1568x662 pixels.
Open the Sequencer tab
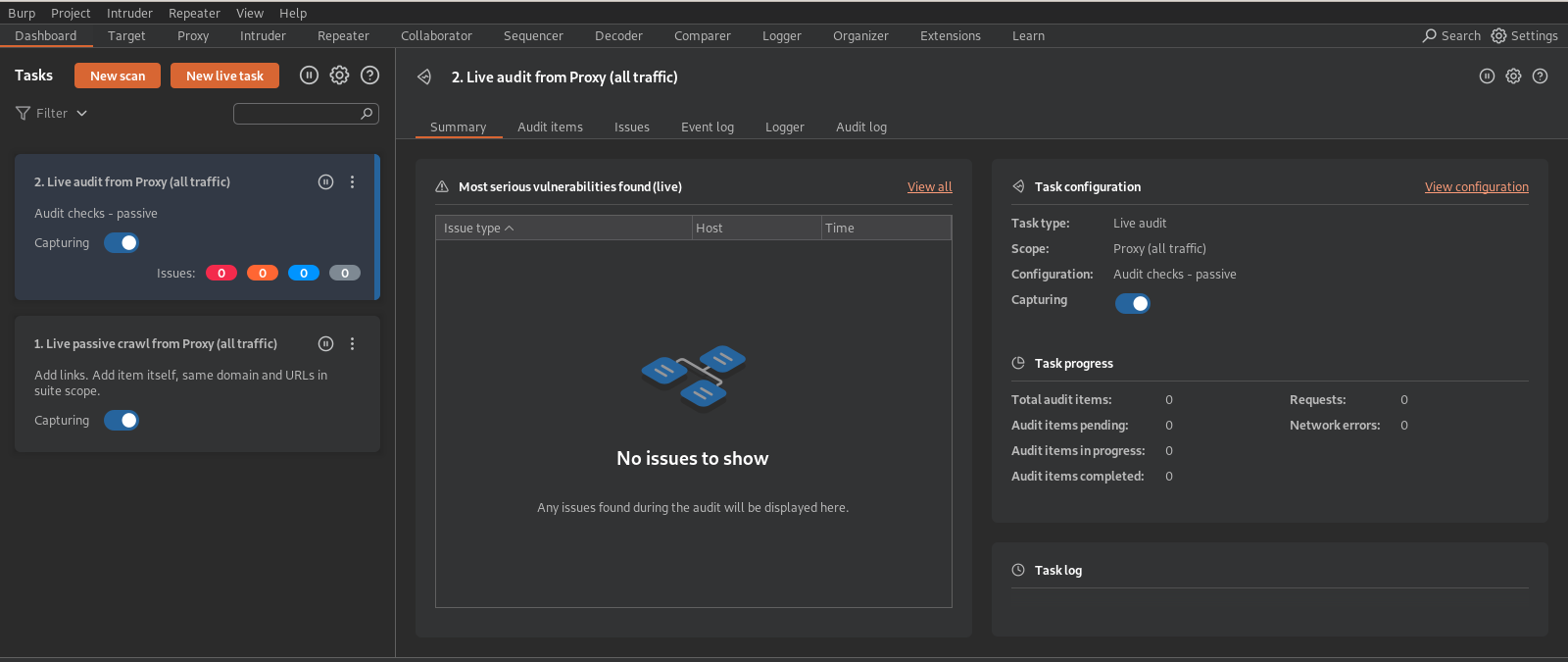point(533,36)
